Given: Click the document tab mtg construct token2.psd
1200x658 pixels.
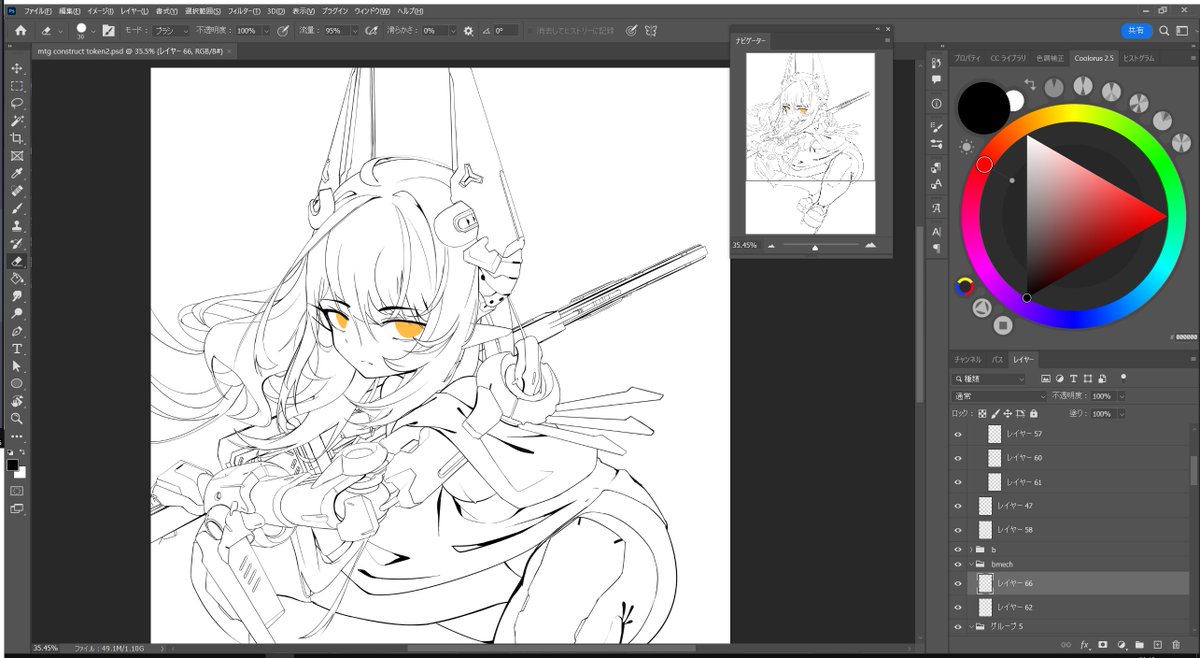Looking at the screenshot, I should tap(136, 50).
